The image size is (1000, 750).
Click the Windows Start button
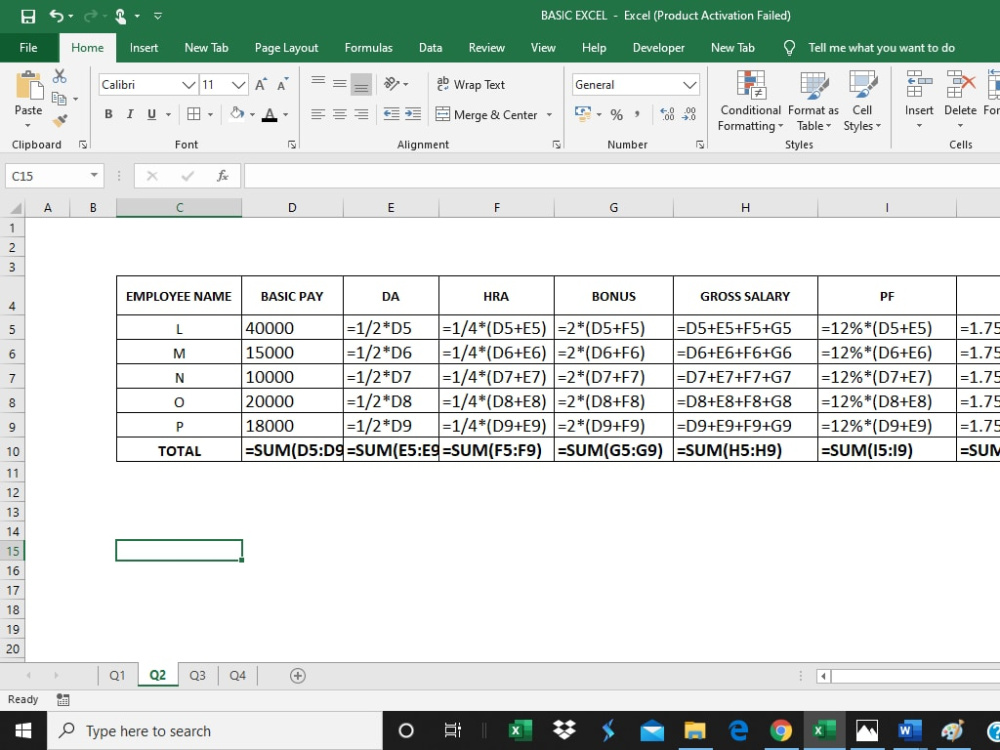click(x=24, y=731)
